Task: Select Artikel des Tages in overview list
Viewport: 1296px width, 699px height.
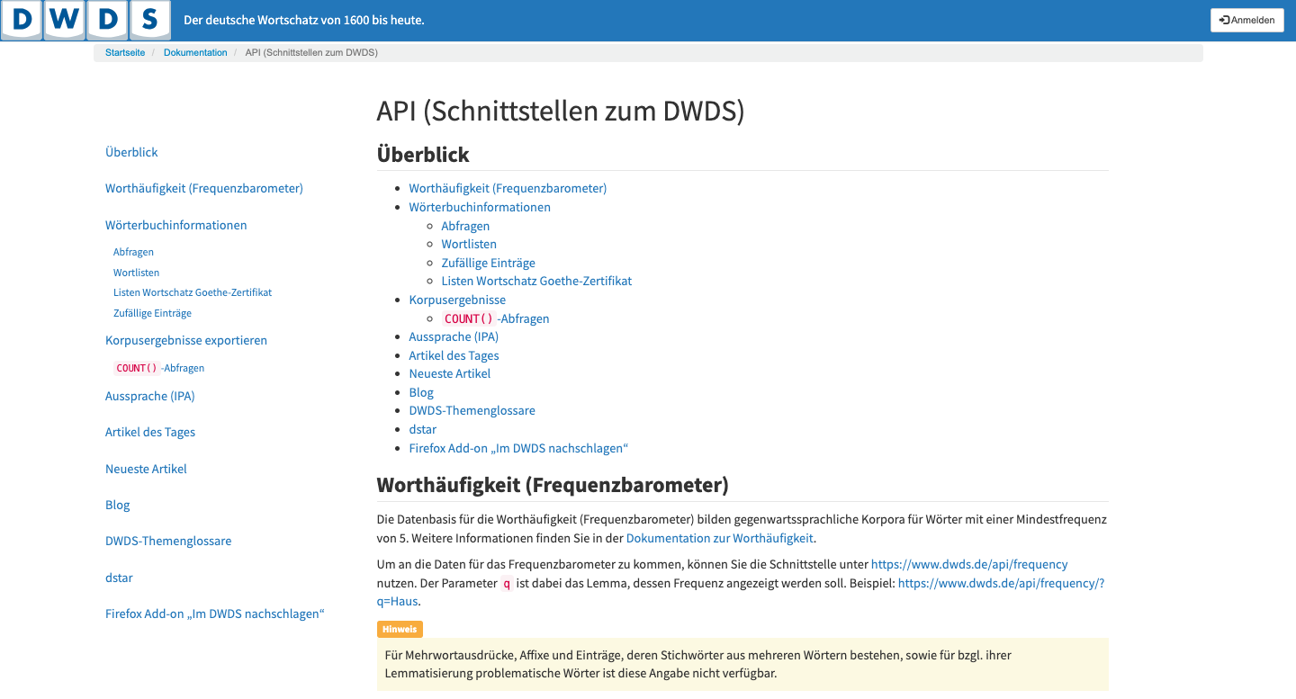Action: pos(453,356)
